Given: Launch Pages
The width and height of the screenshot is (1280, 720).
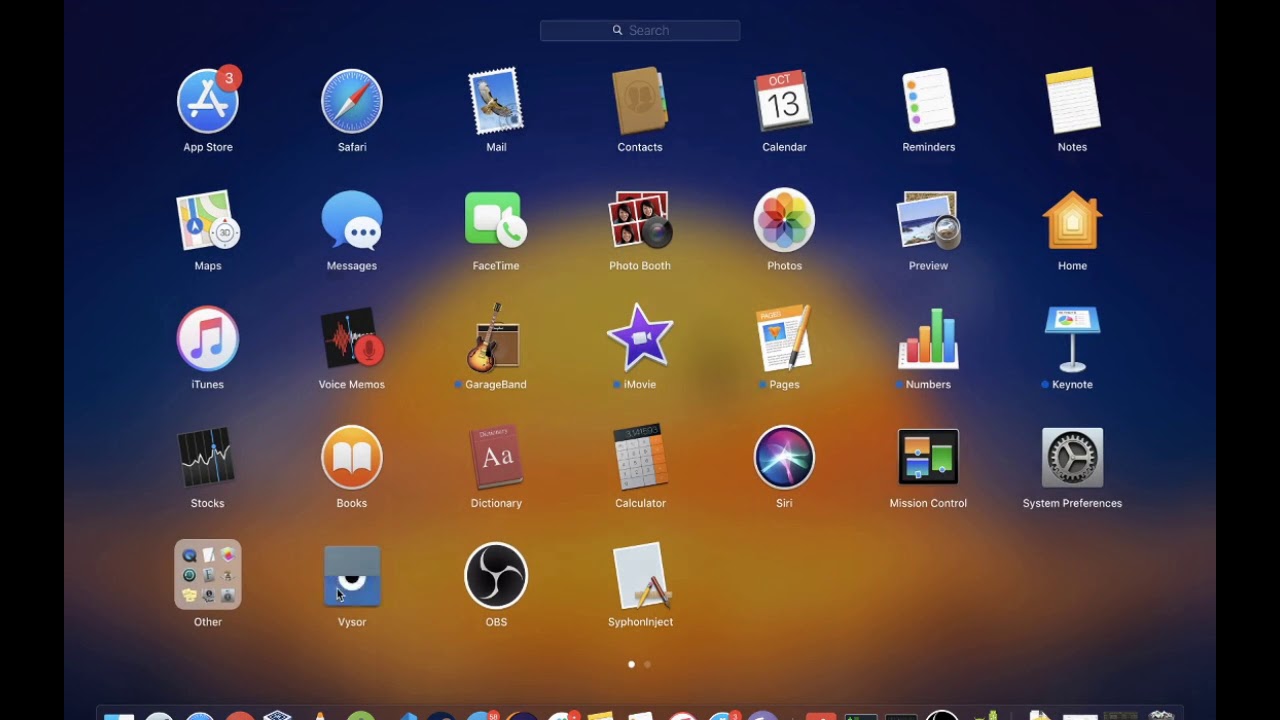Looking at the screenshot, I should 784,338.
